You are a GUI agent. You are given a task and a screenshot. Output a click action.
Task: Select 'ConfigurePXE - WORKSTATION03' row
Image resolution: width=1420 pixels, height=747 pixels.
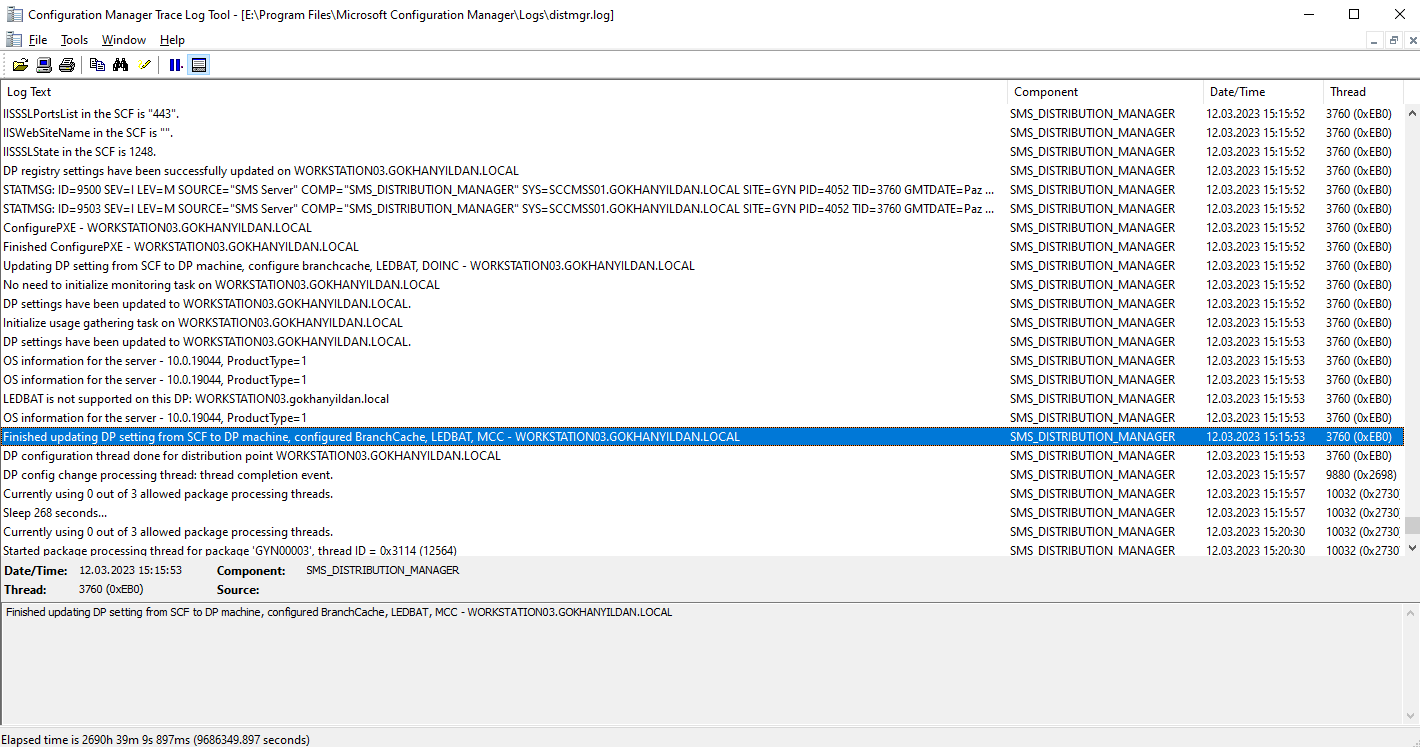coord(702,228)
